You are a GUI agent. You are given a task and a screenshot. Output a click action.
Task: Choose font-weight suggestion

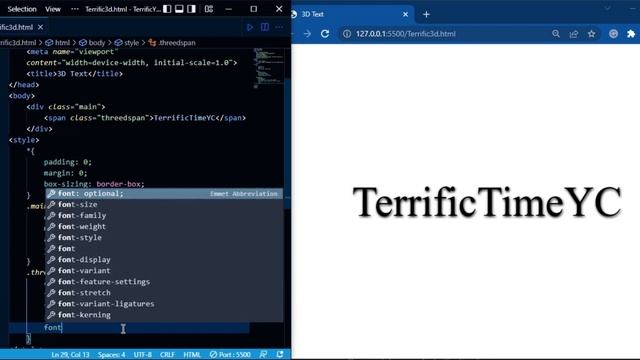[x=164, y=227]
